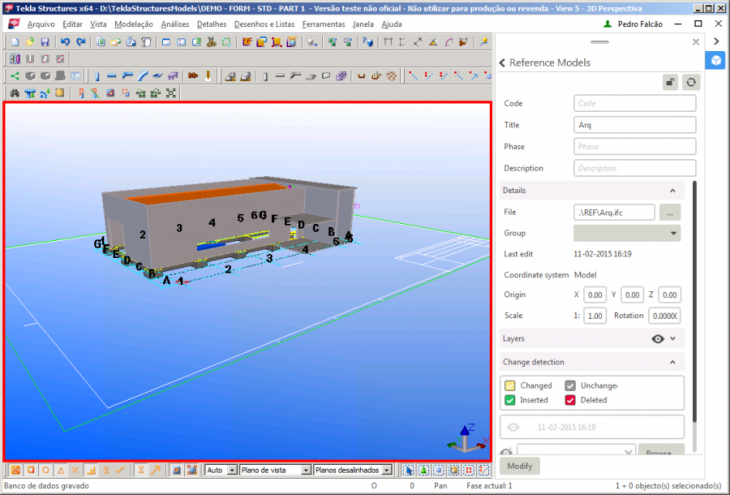The height and width of the screenshot is (495, 730).
Task: Click the Changed yellow color swatch
Action: click(510, 385)
